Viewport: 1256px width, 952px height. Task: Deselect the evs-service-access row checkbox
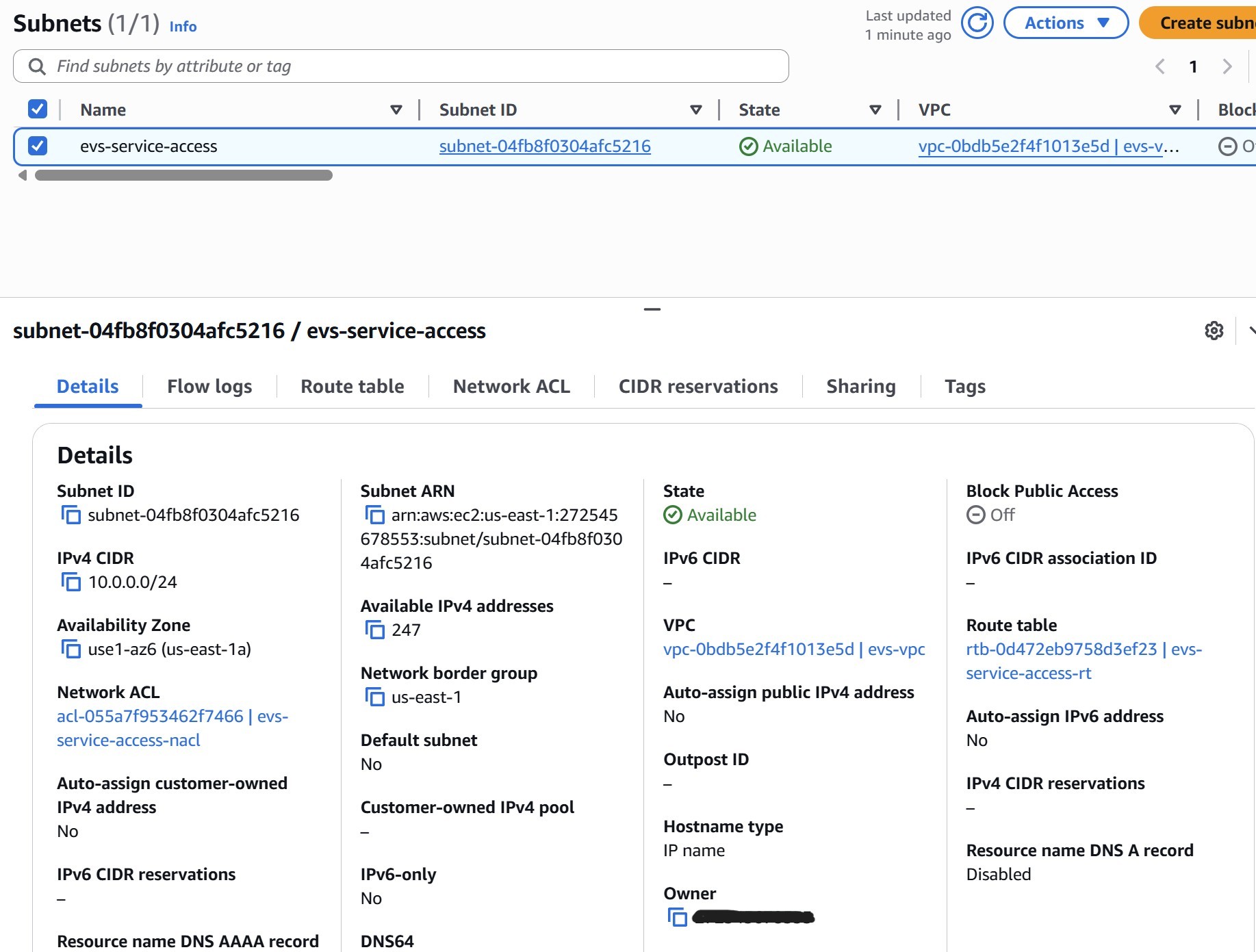(38, 146)
